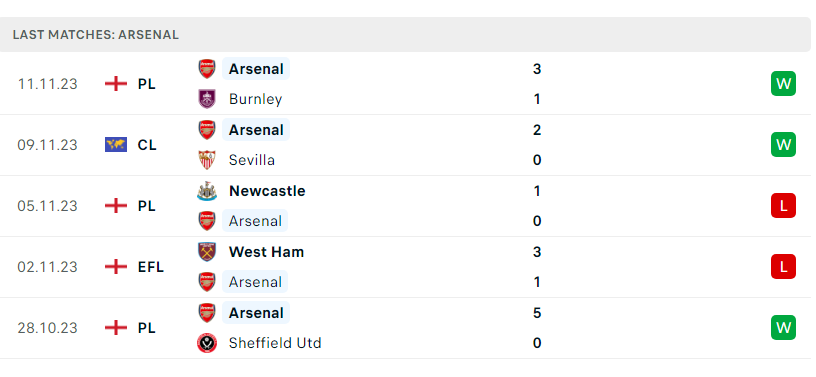Click the red L badge for West Ham match

pyautogui.click(x=783, y=267)
